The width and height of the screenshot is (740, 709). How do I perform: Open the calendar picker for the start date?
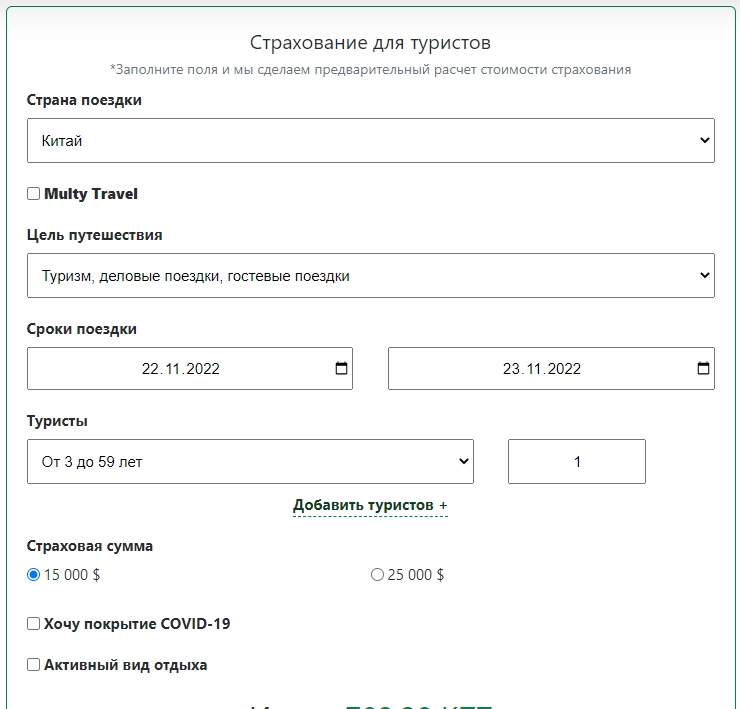tap(341, 368)
